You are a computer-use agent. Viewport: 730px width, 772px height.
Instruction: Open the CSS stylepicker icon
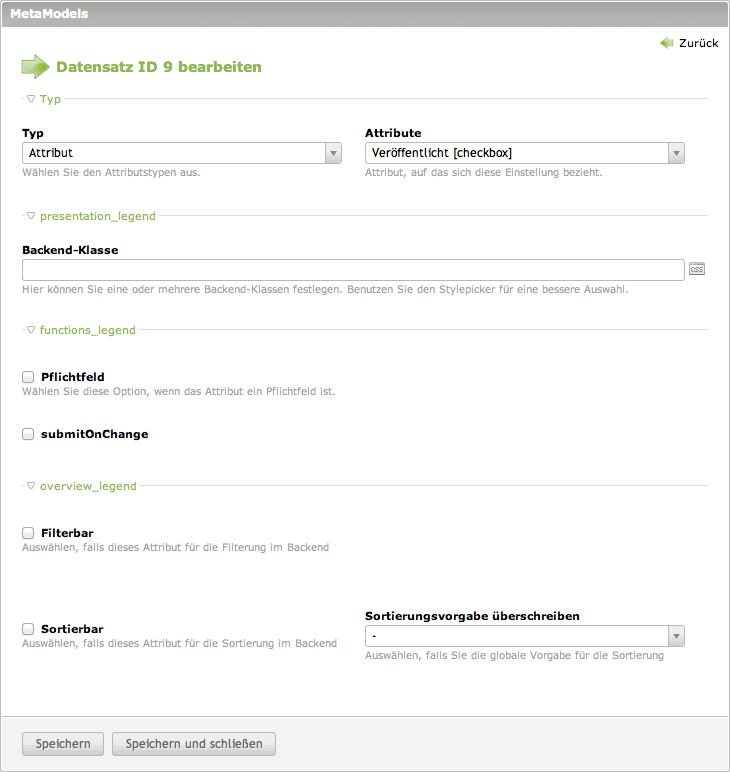coord(697,269)
